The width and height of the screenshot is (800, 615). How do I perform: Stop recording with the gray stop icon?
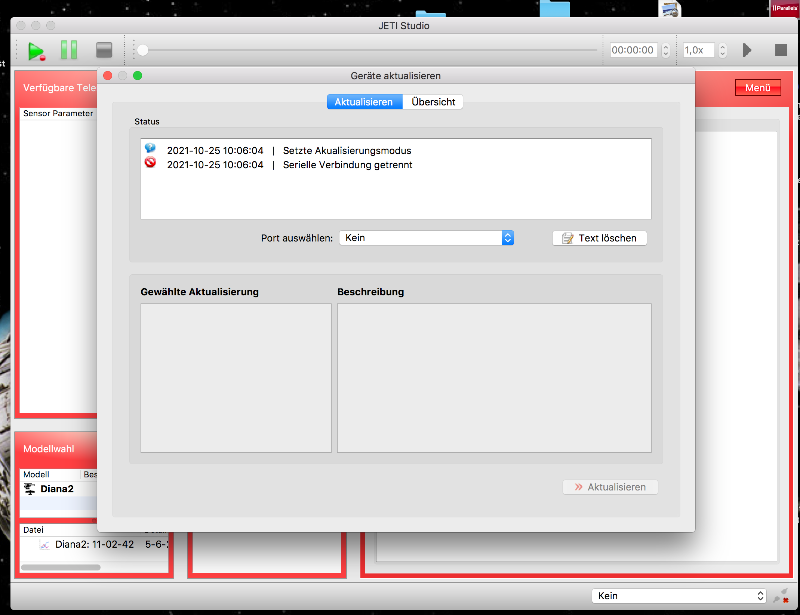104,50
